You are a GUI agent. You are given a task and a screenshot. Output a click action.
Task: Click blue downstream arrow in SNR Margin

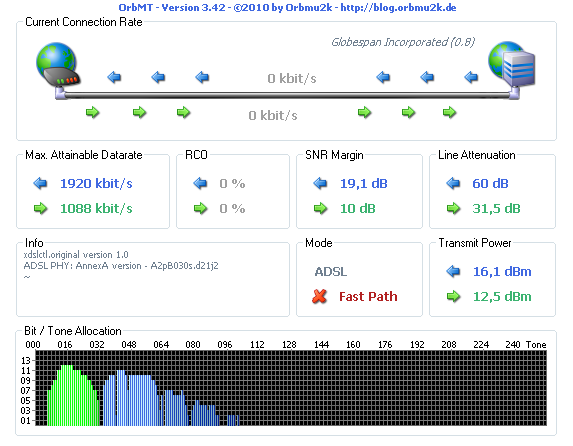(x=320, y=183)
